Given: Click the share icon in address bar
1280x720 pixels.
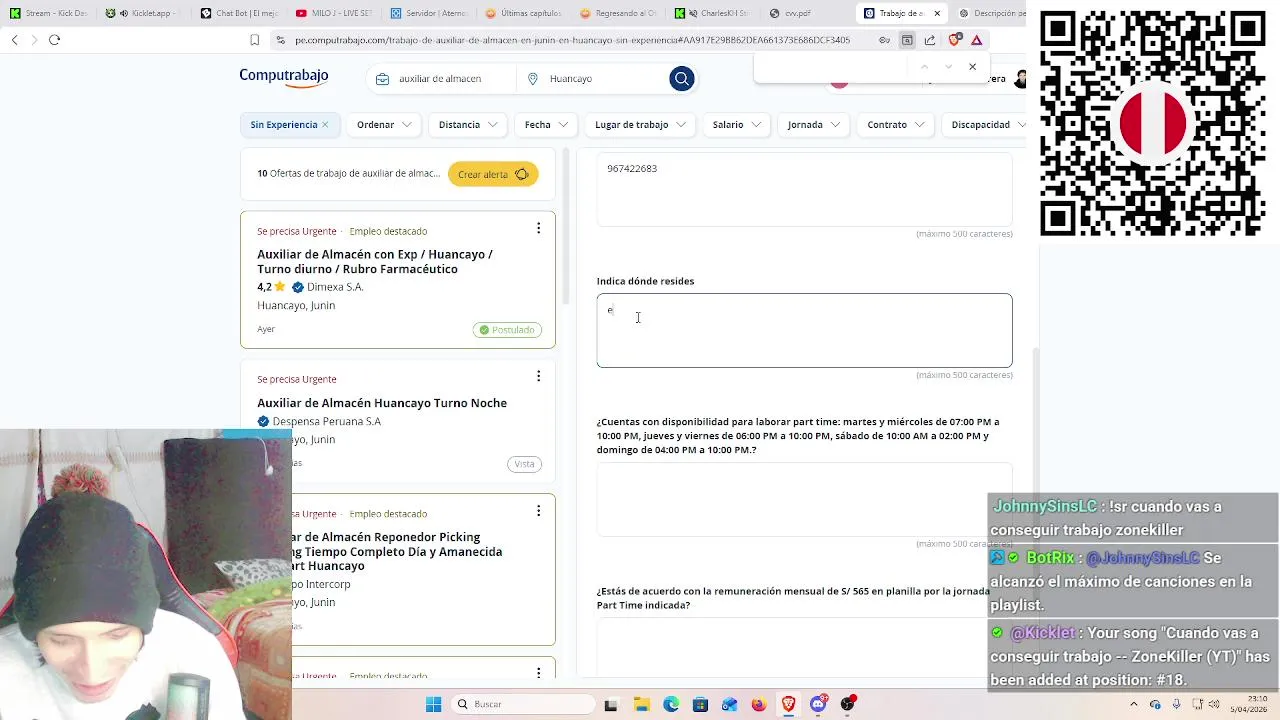Looking at the screenshot, I should coord(930,40).
